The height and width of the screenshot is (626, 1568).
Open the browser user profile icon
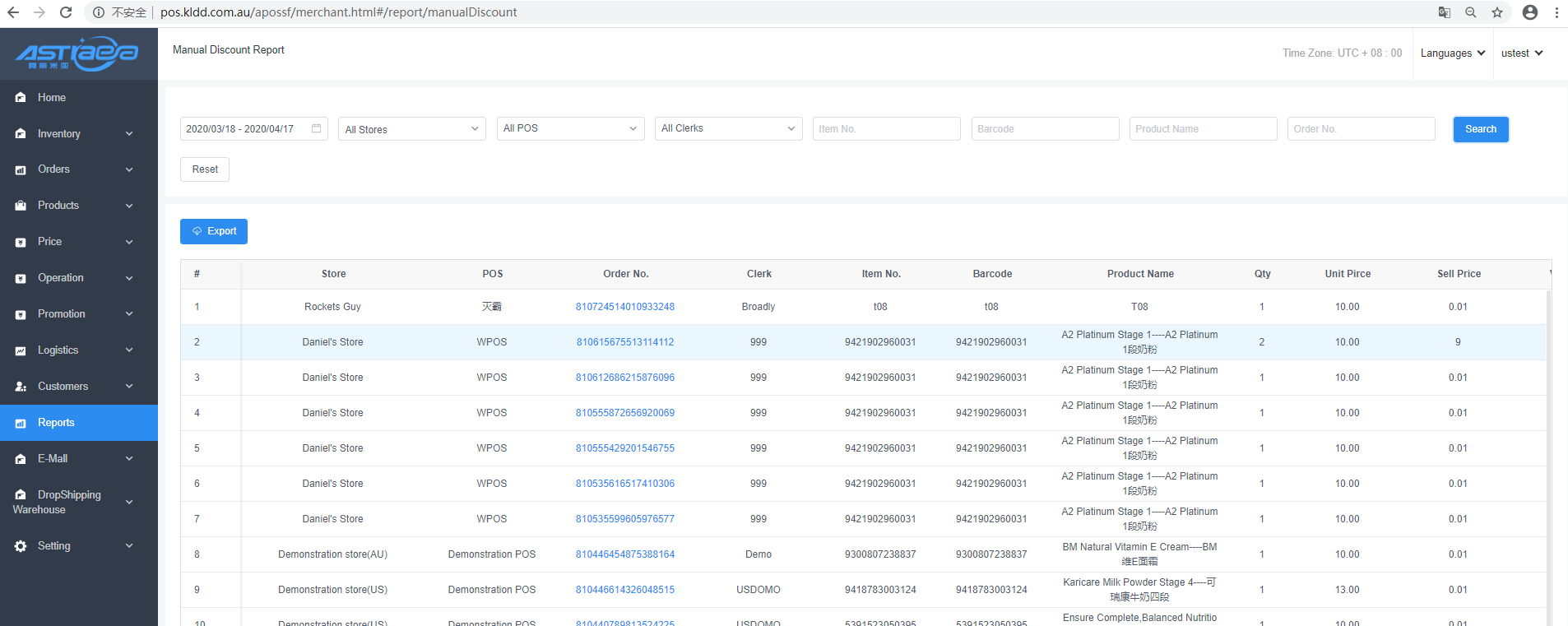[1530, 12]
